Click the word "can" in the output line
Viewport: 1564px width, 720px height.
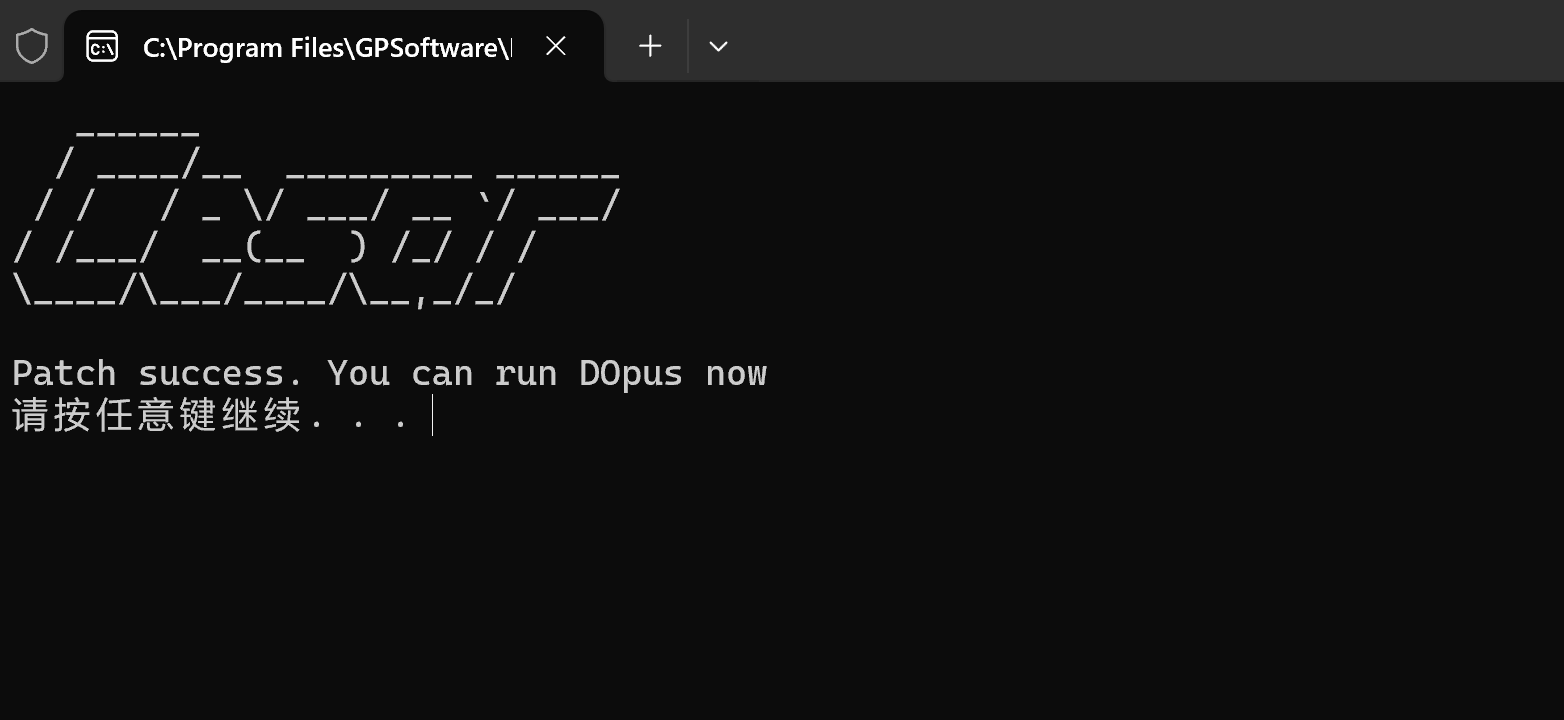coord(442,373)
